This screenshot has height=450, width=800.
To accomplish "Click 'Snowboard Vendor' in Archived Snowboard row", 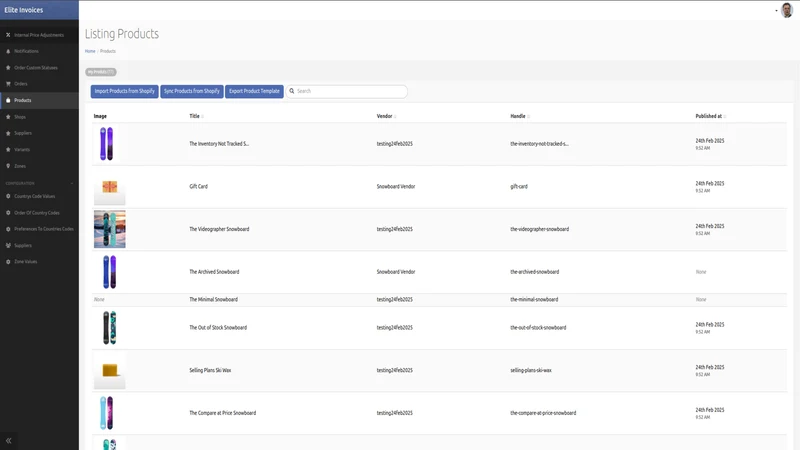I will point(396,272).
